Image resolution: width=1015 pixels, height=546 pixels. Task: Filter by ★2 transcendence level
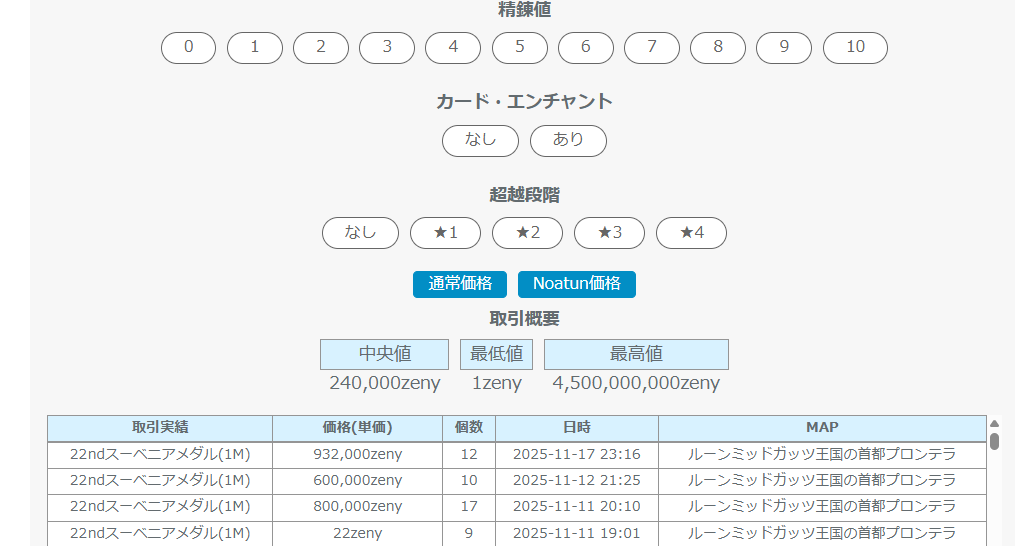point(527,233)
